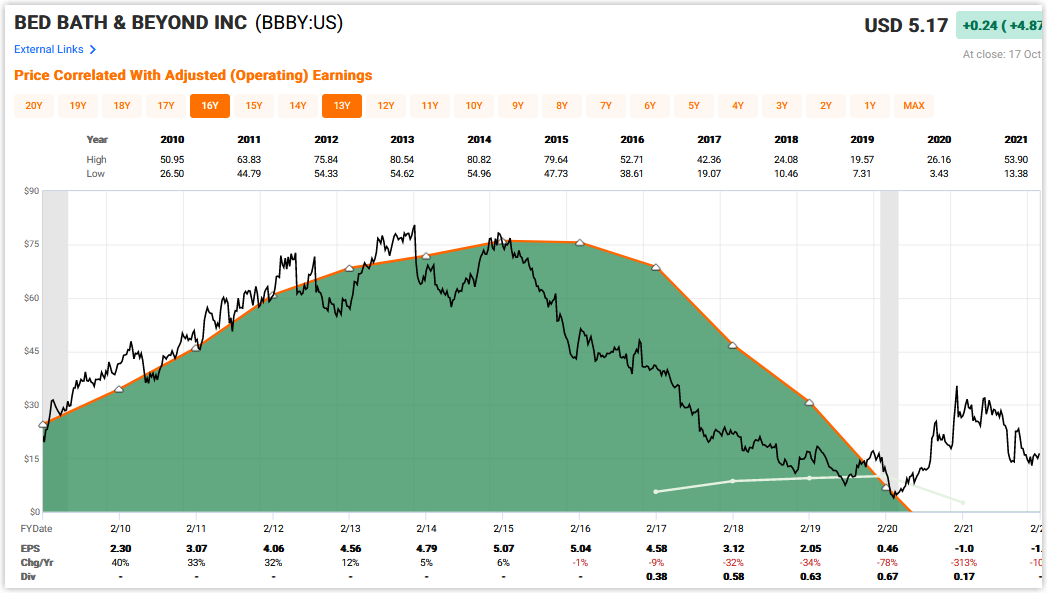
Task: Click the BBBY:US ticker symbol
Action: click(x=299, y=23)
